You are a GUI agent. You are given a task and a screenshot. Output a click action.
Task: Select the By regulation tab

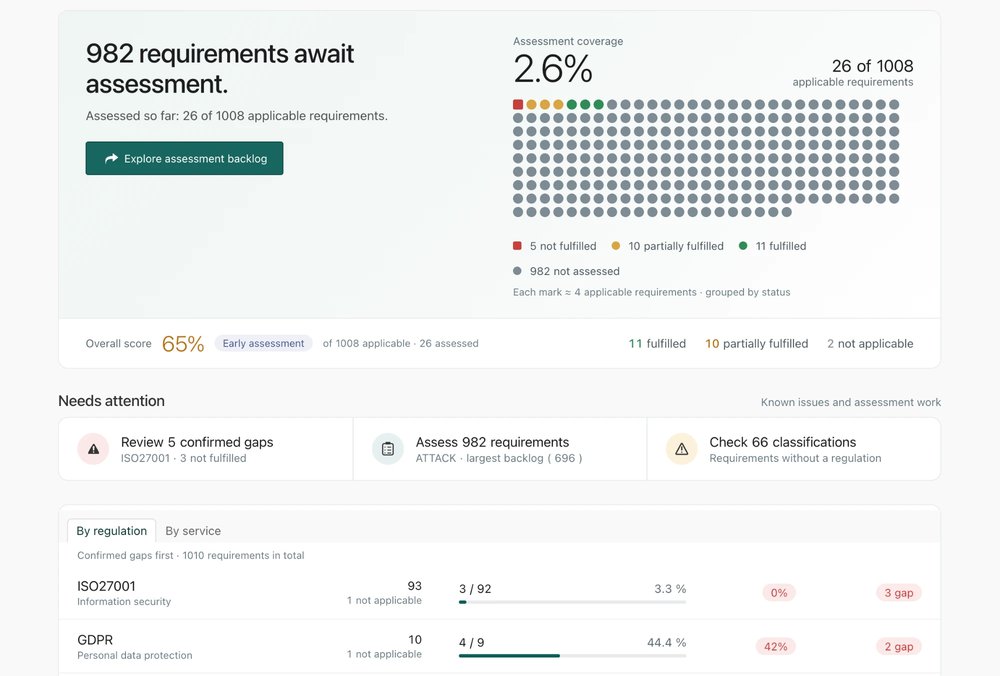[x=112, y=531]
